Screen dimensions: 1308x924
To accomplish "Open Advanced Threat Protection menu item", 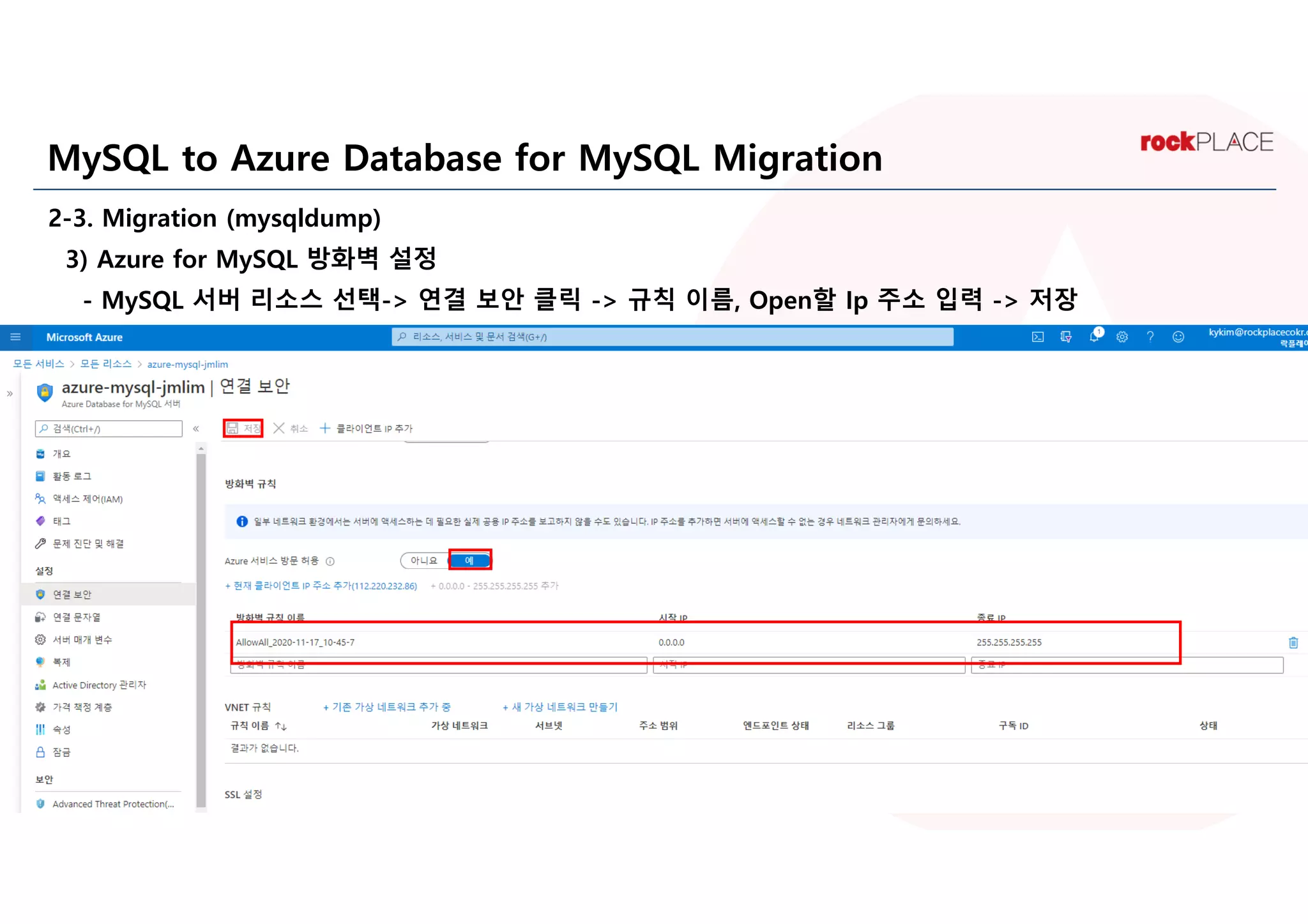I will pyautogui.click(x=113, y=804).
